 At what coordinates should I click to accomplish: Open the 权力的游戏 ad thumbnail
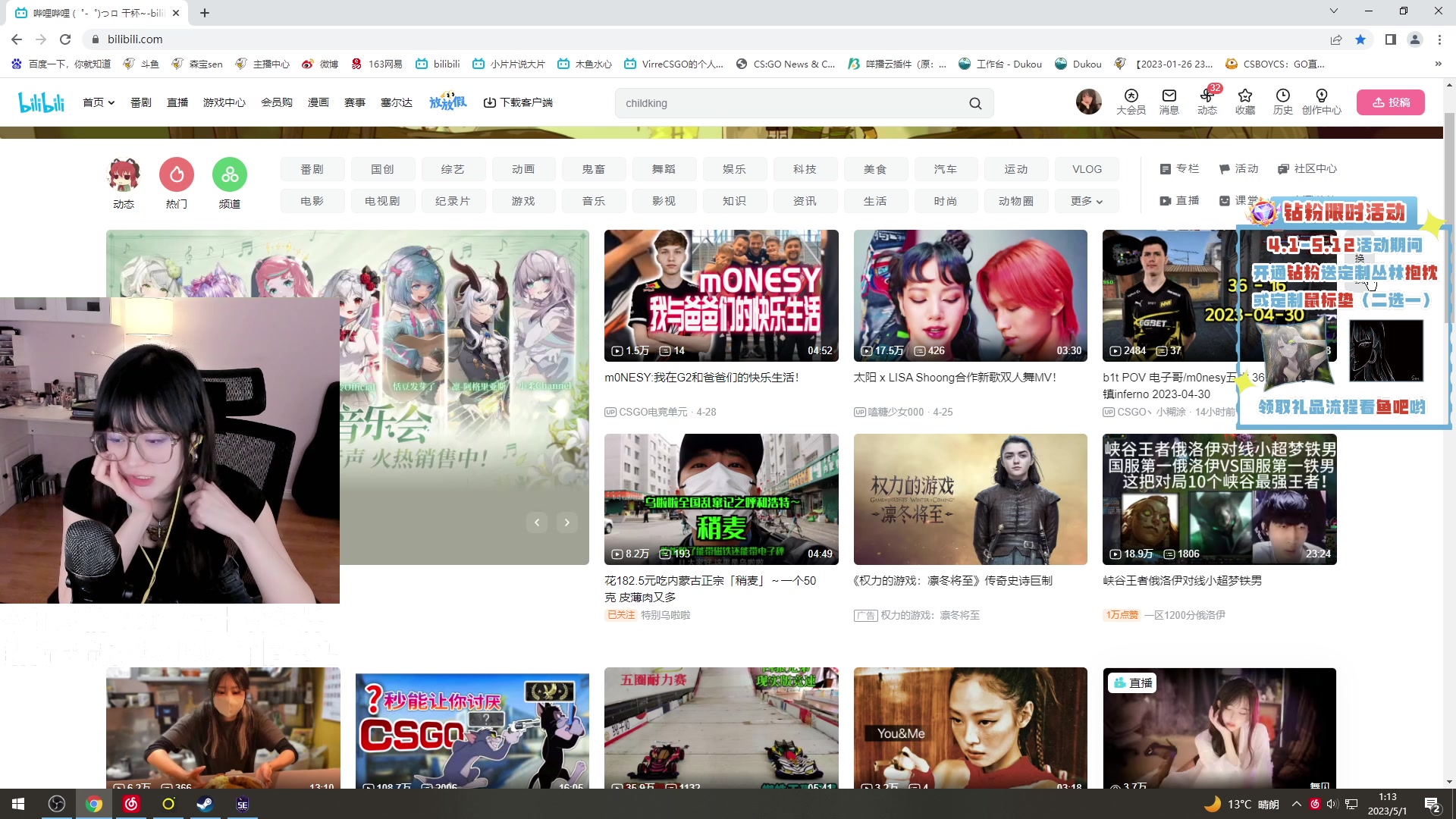[x=971, y=499]
